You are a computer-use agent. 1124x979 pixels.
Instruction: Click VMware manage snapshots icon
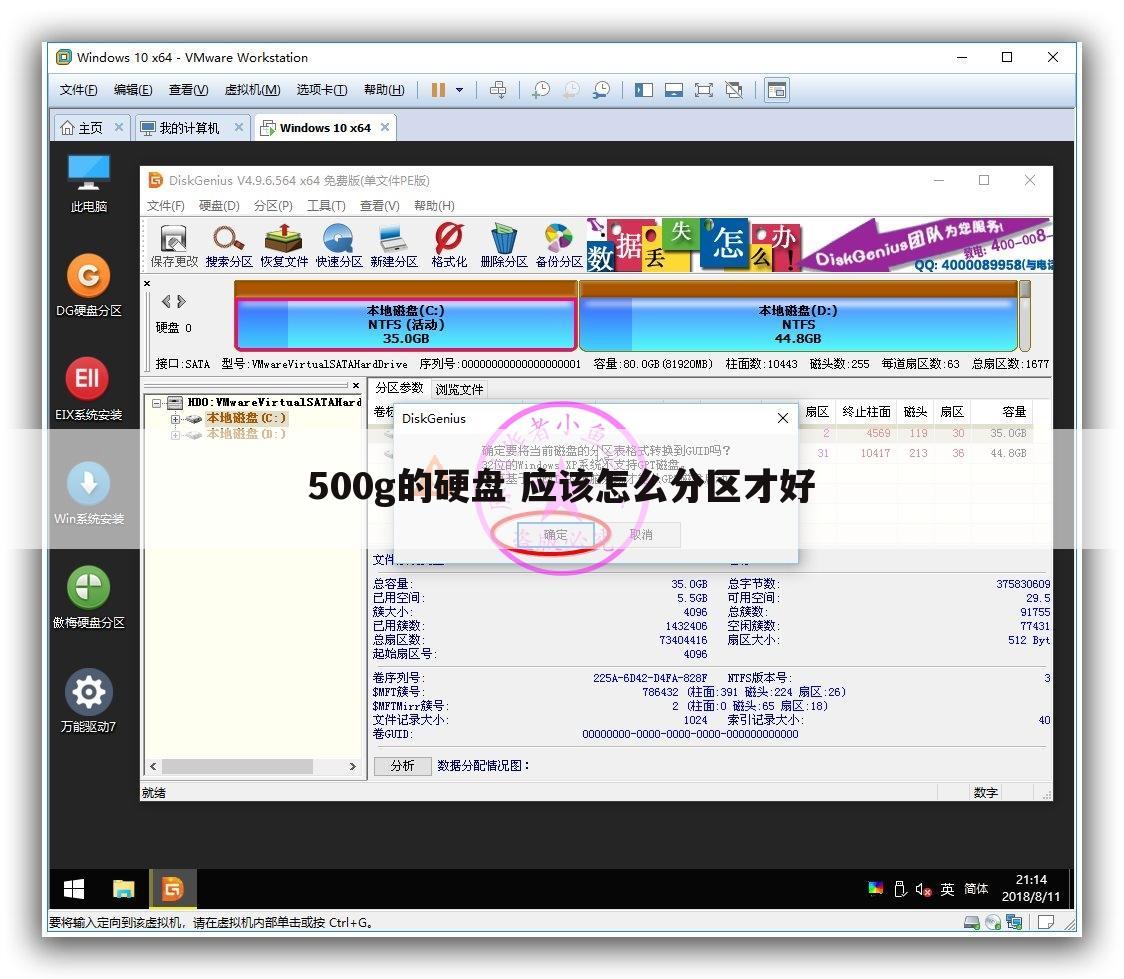tap(601, 90)
